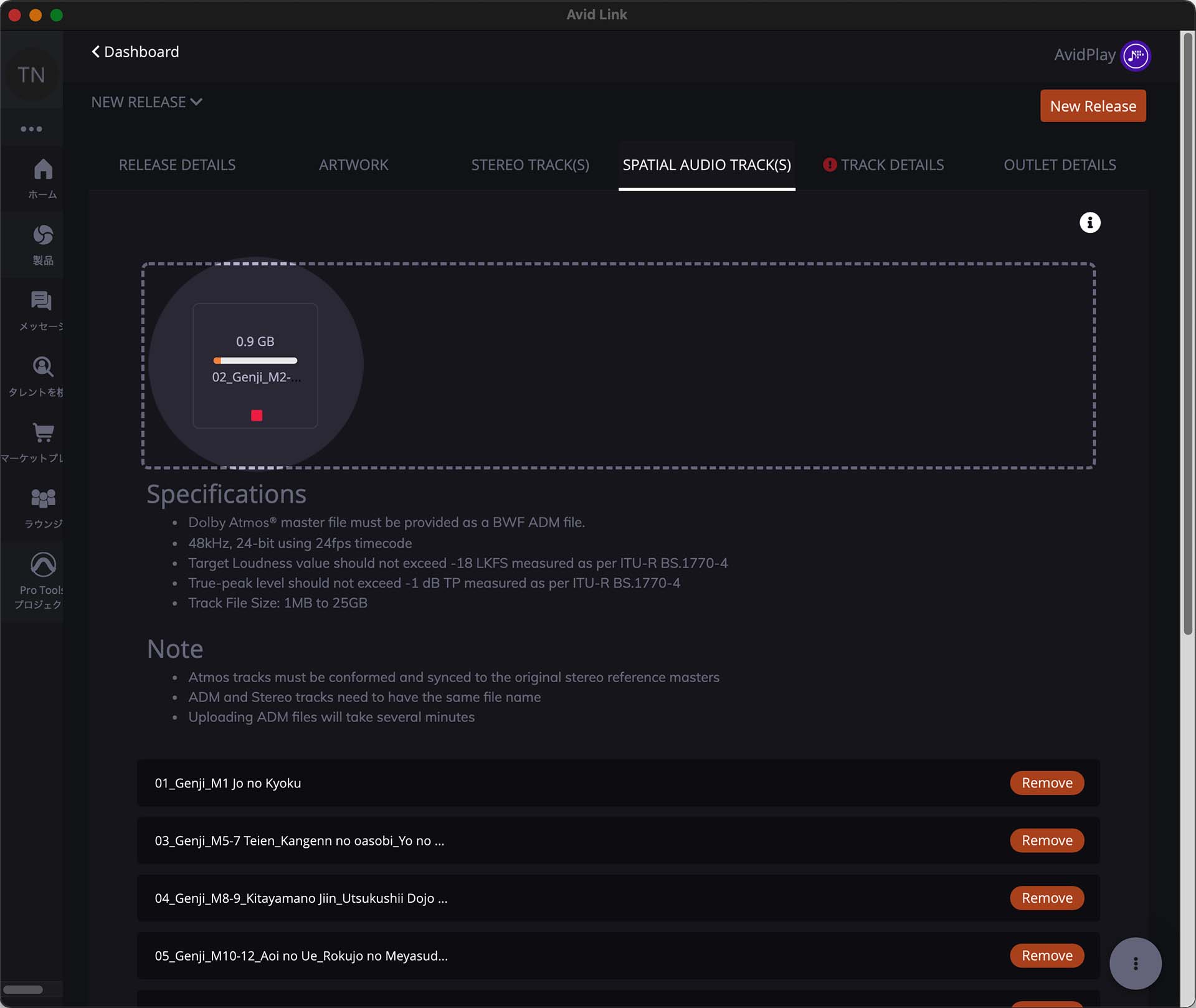Click the 0.9 GB upload progress bar
Image resolution: width=1196 pixels, height=1008 pixels.
click(x=255, y=361)
